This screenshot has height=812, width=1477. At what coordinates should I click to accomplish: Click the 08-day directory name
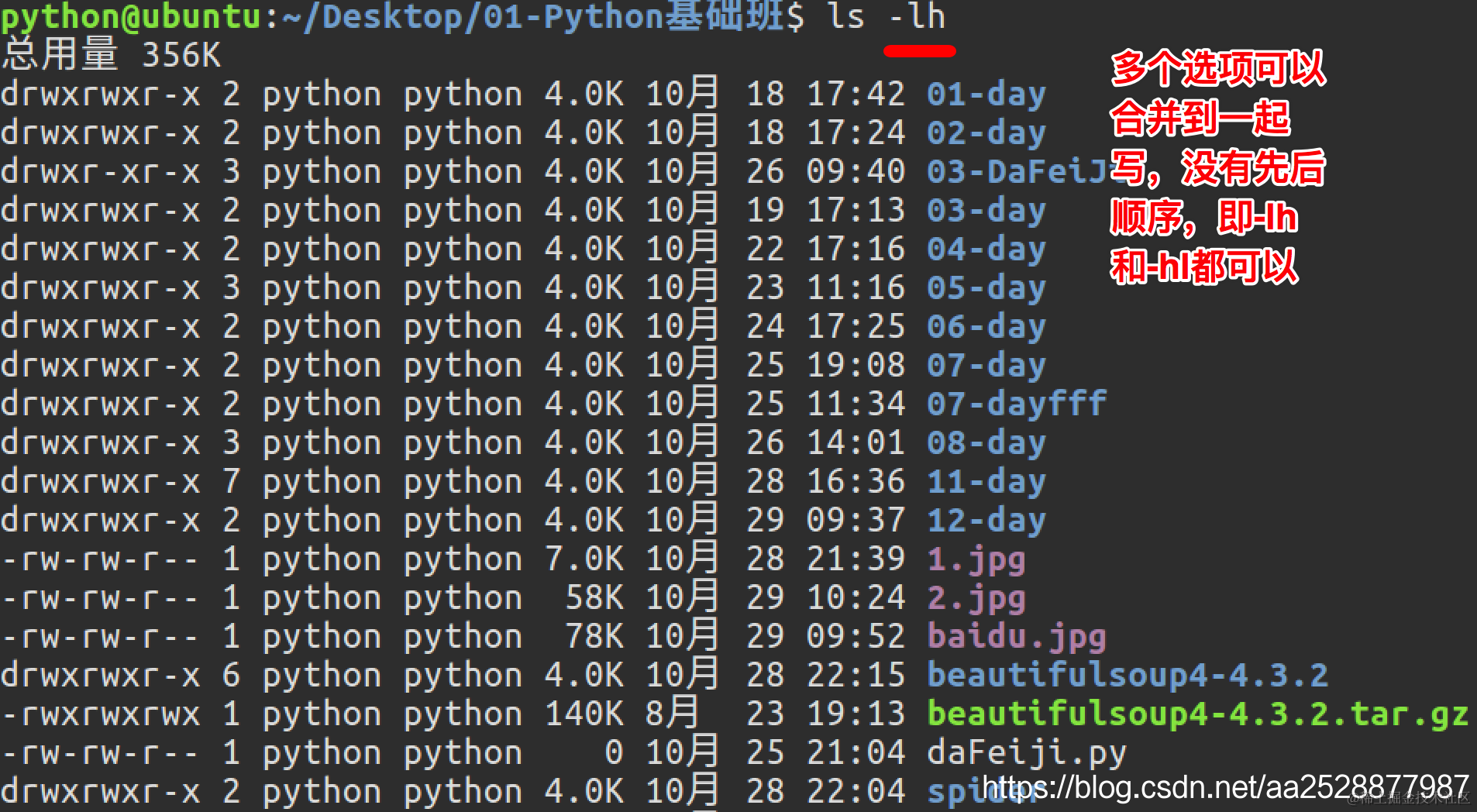[986, 444]
